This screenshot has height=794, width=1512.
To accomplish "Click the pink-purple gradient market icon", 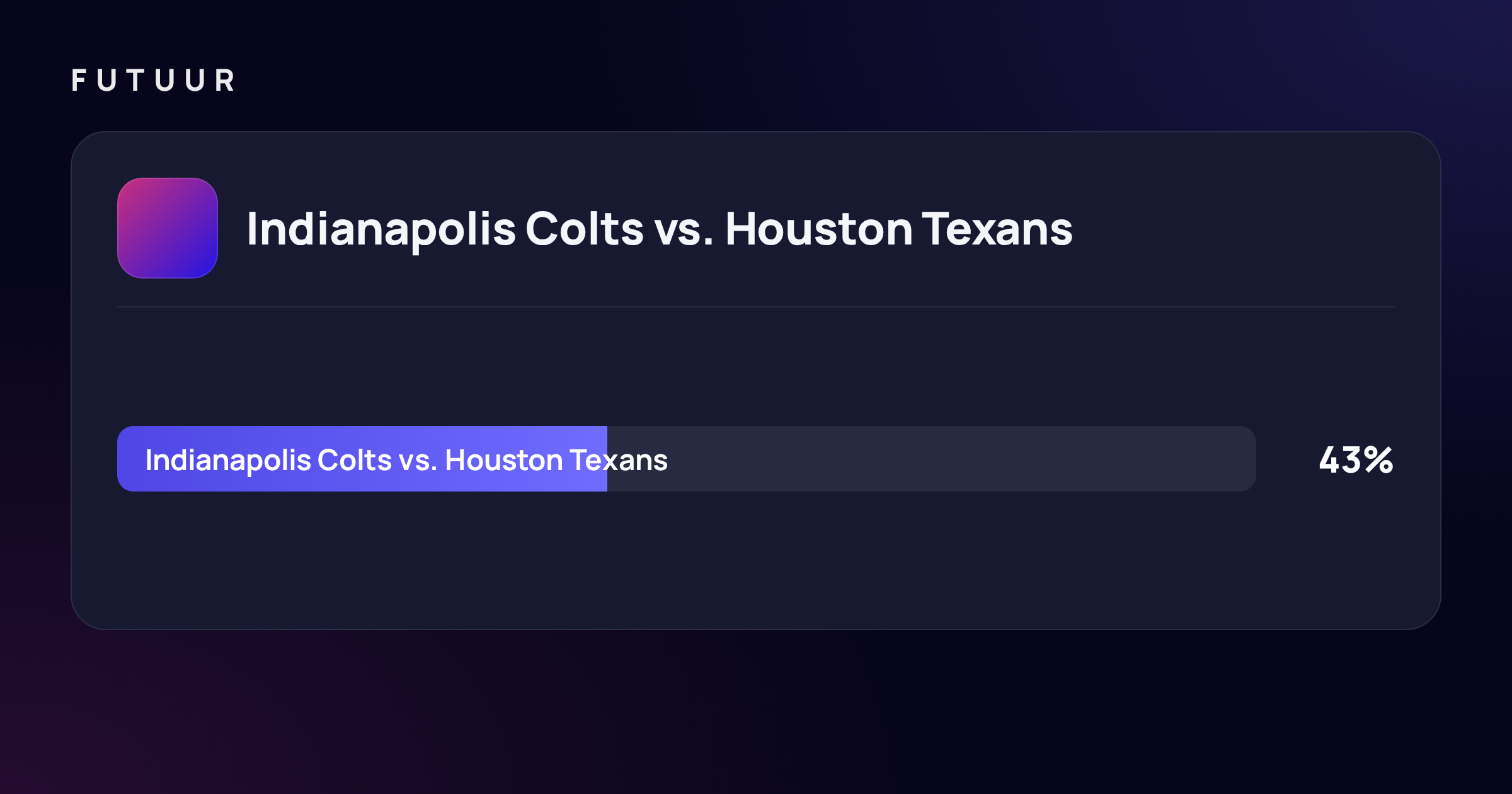I will (168, 228).
